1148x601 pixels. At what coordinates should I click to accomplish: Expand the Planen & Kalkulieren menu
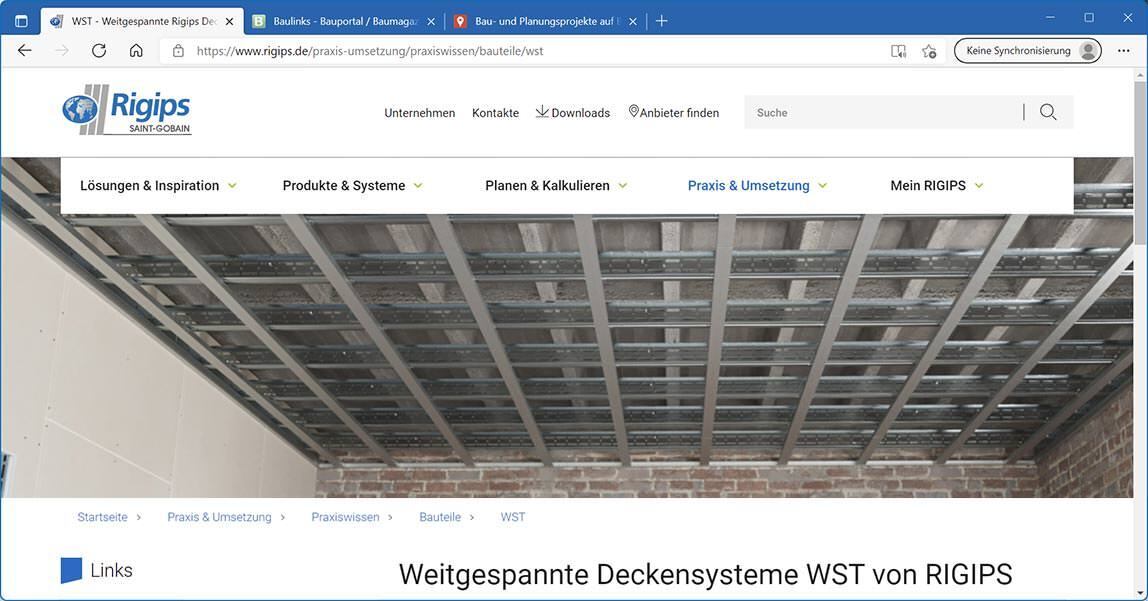click(x=556, y=186)
